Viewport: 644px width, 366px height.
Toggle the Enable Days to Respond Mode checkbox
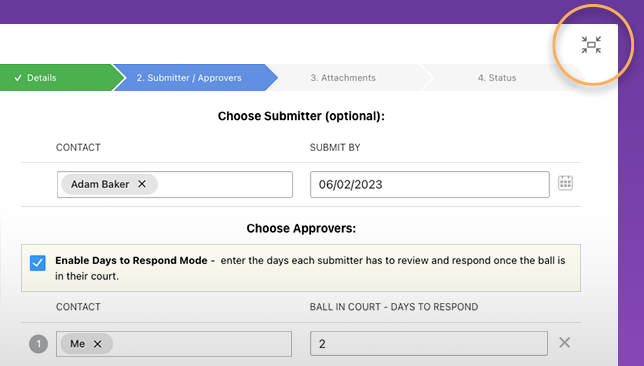pos(37,263)
